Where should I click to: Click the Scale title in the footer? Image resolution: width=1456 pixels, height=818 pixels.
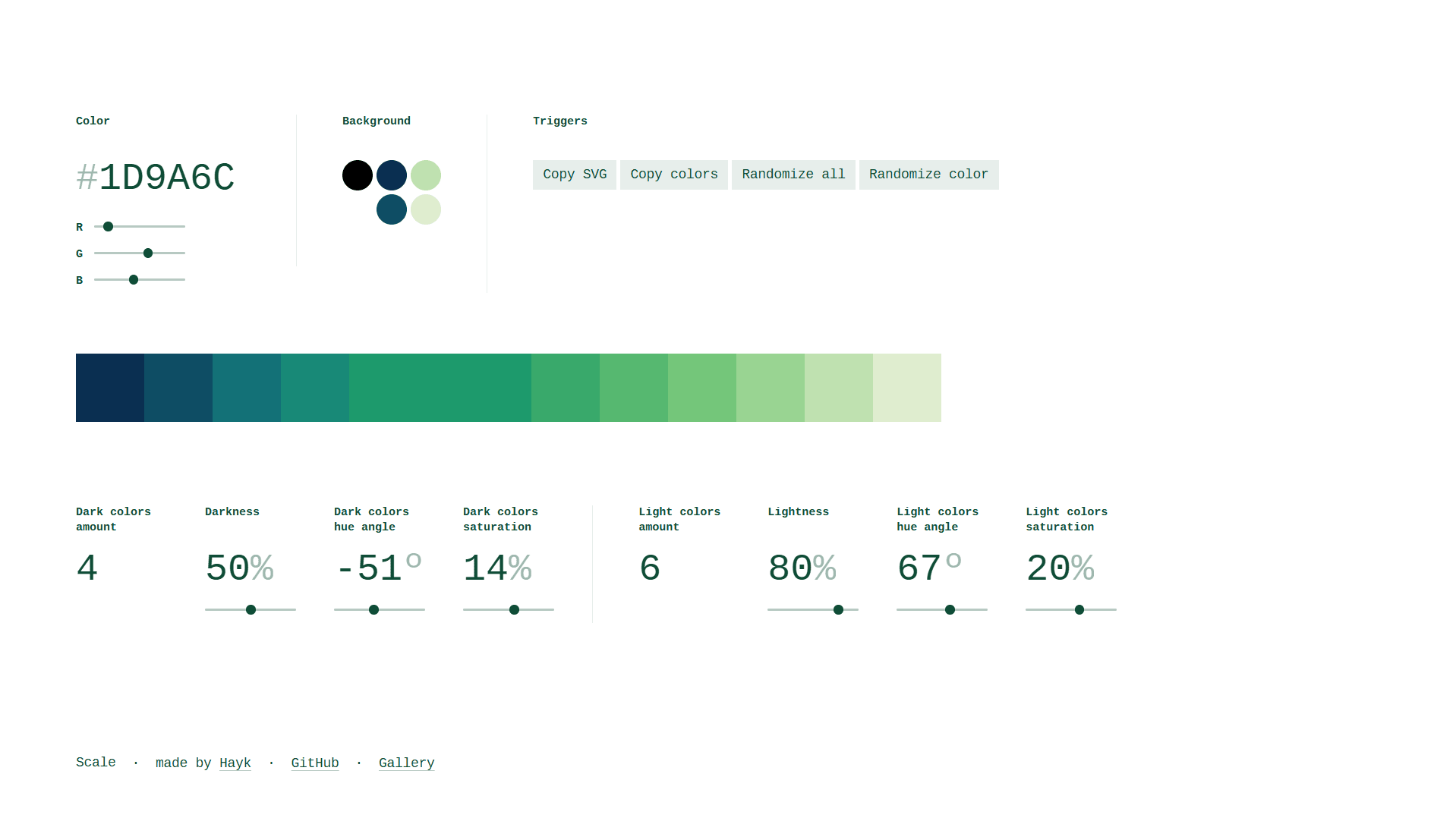(x=96, y=762)
